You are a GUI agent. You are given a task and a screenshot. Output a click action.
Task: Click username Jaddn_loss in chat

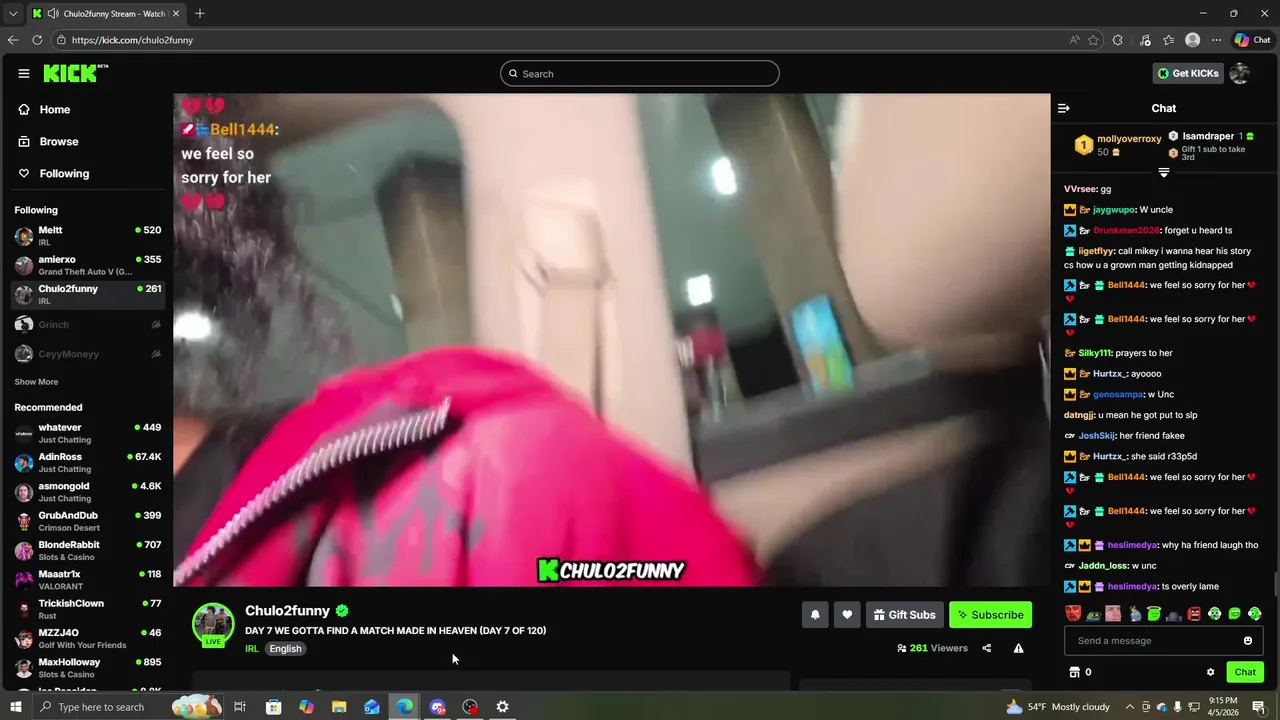[1103, 566]
